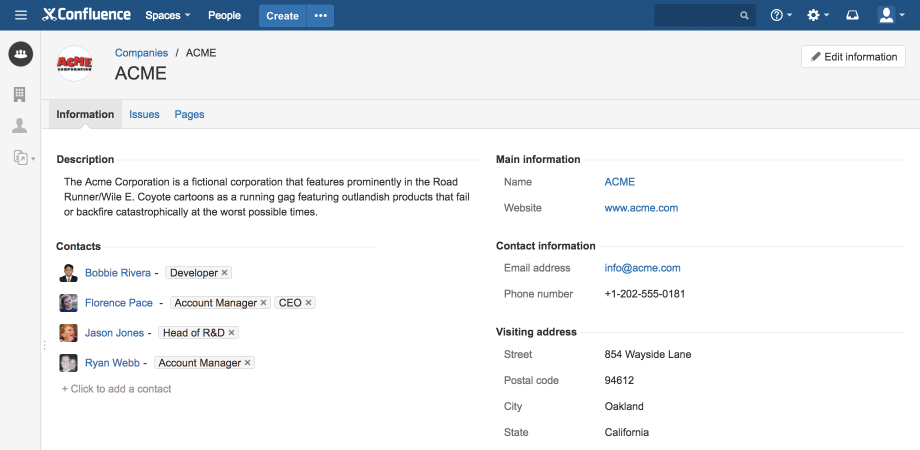Click the Confluence logo
Viewport: 920px width, 450px height.
[x=87, y=15]
